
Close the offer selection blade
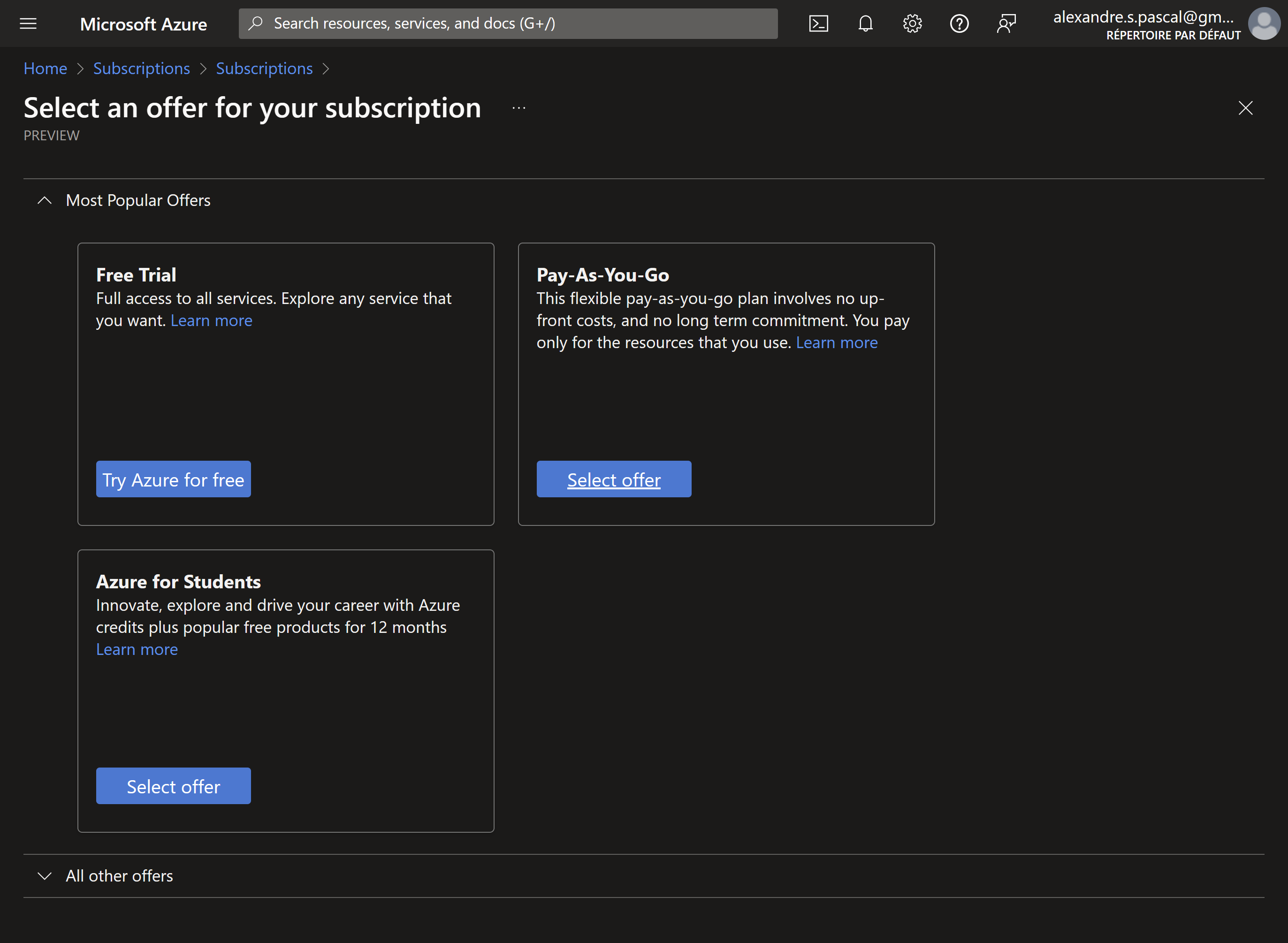[x=1245, y=108]
